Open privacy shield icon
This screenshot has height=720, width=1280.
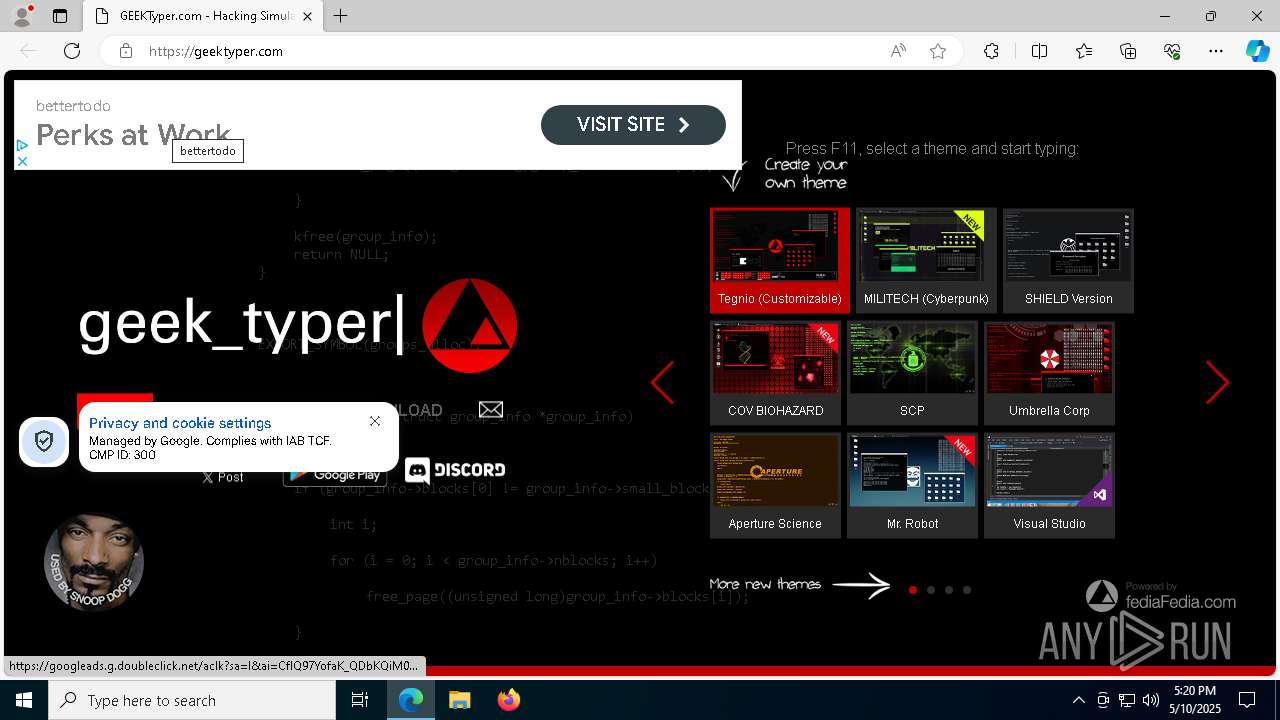pyautogui.click(x=44, y=441)
